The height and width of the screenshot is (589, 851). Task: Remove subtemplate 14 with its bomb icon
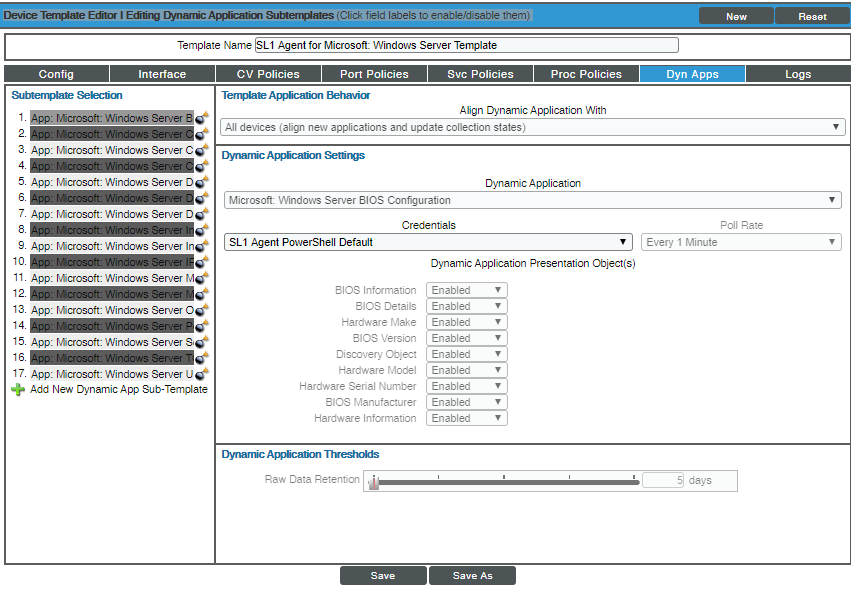point(201,326)
